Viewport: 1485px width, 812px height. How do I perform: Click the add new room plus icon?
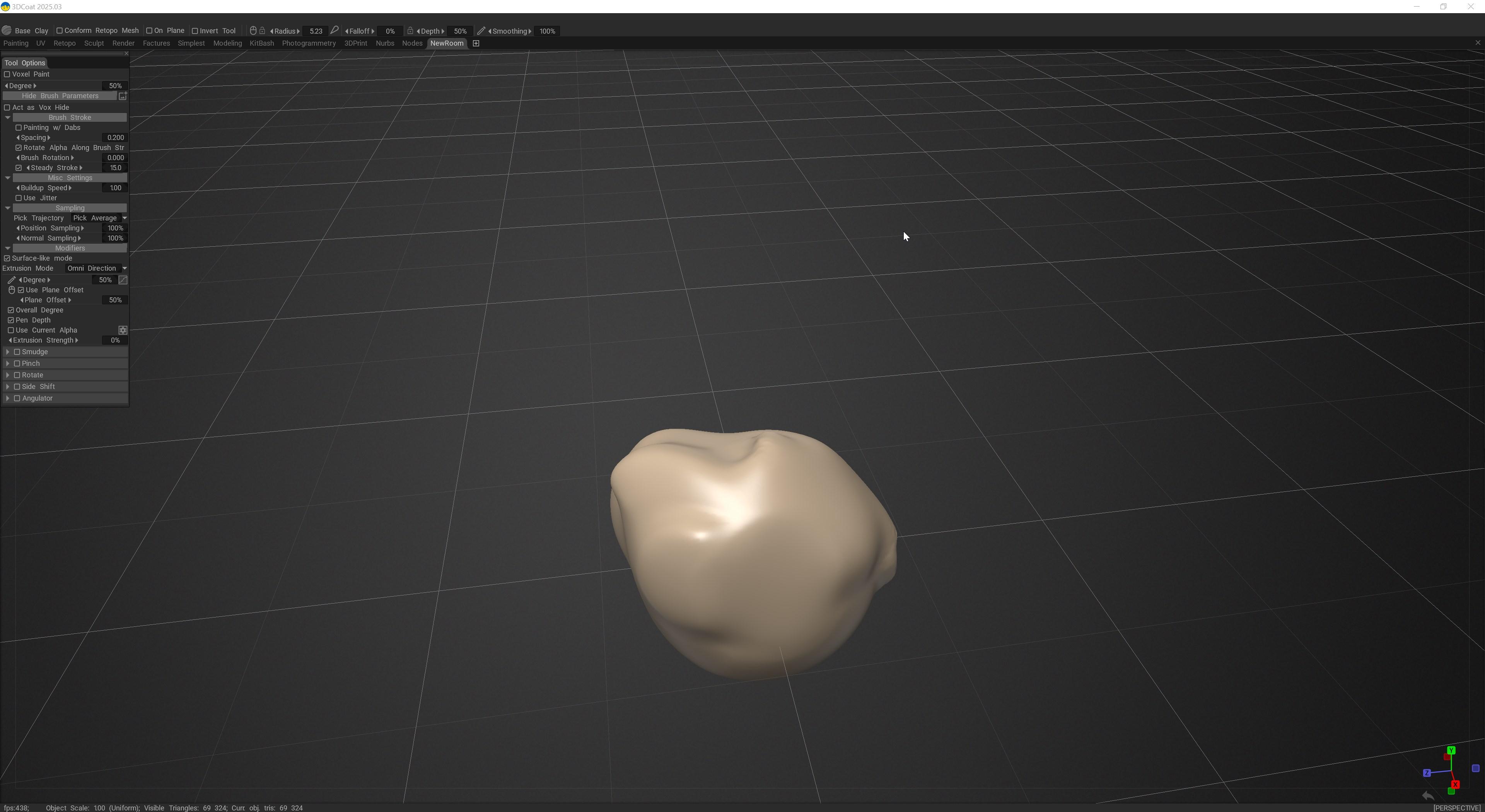[476, 43]
